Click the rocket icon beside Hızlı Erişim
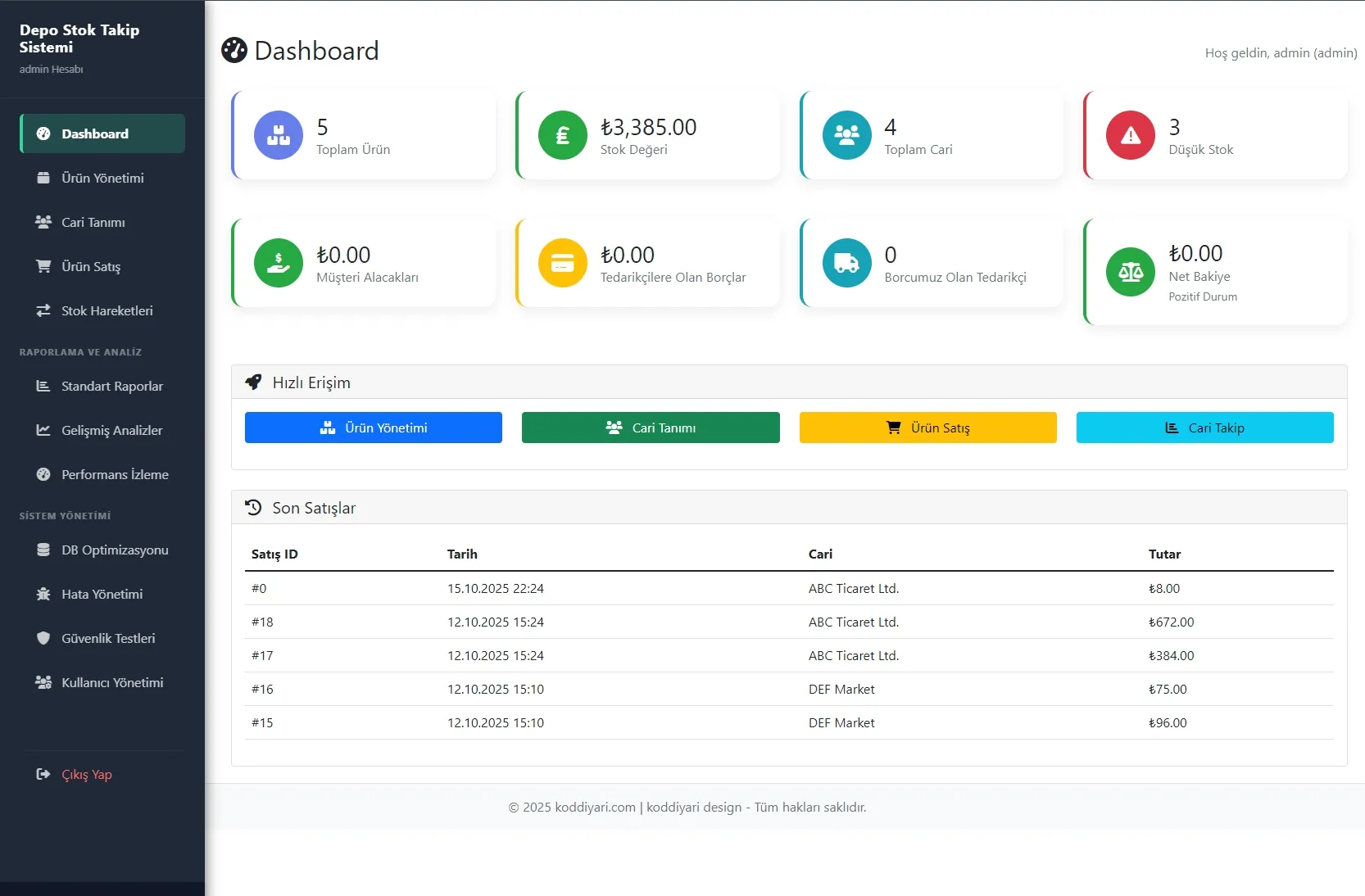This screenshot has height=896, width=1365. [254, 382]
